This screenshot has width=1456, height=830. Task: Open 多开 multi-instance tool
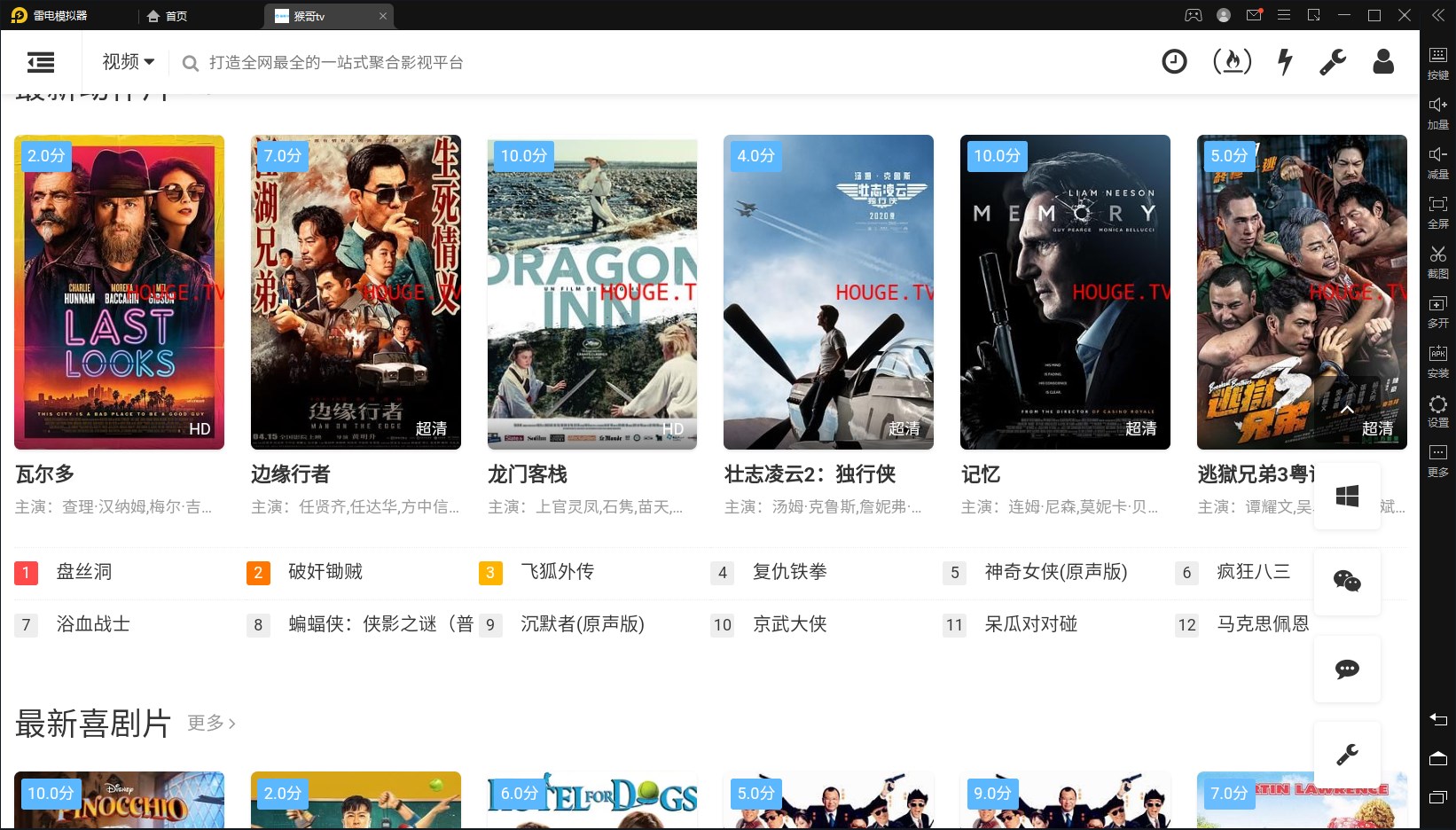[1438, 311]
